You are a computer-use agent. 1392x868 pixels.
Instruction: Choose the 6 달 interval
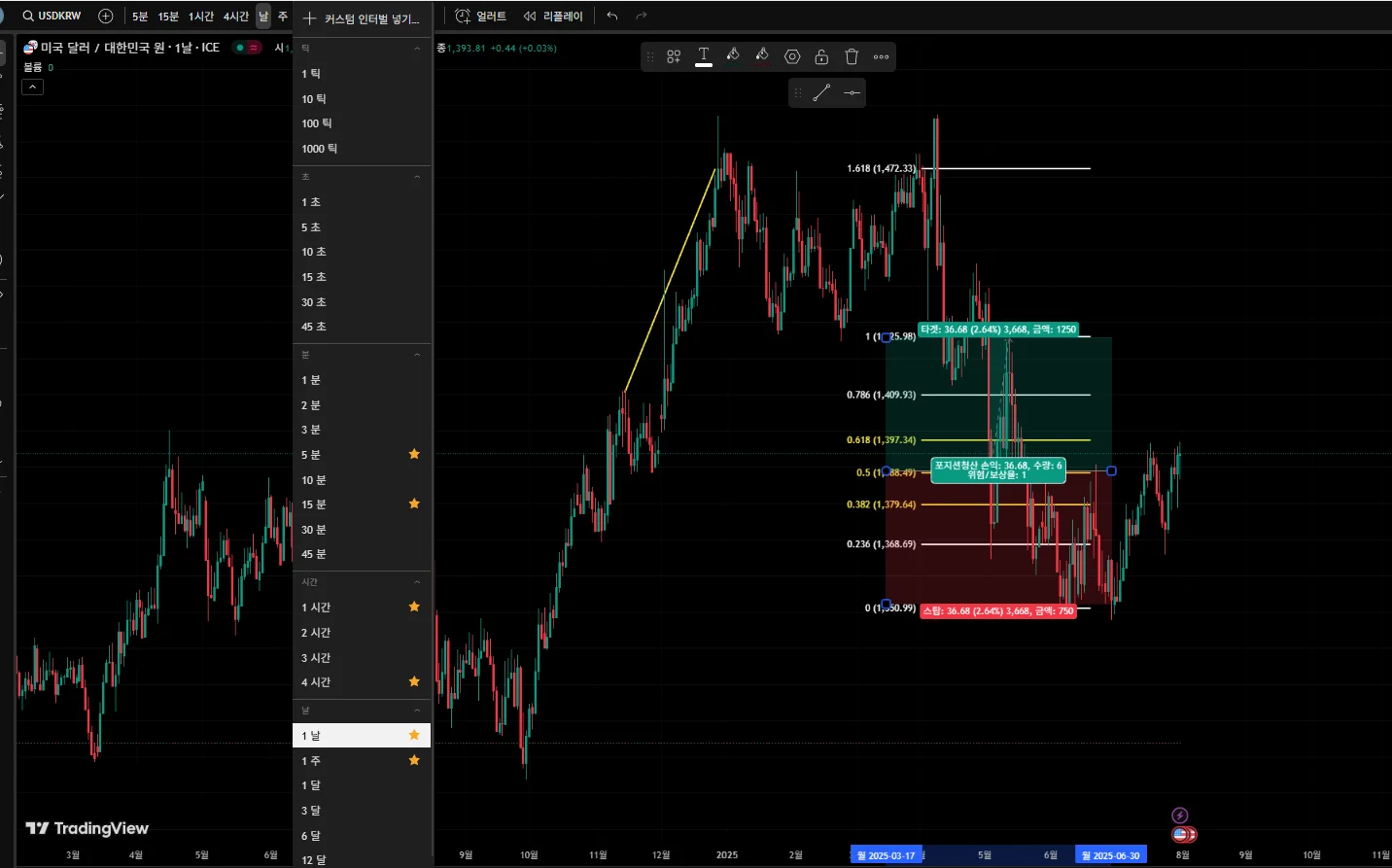362,836
